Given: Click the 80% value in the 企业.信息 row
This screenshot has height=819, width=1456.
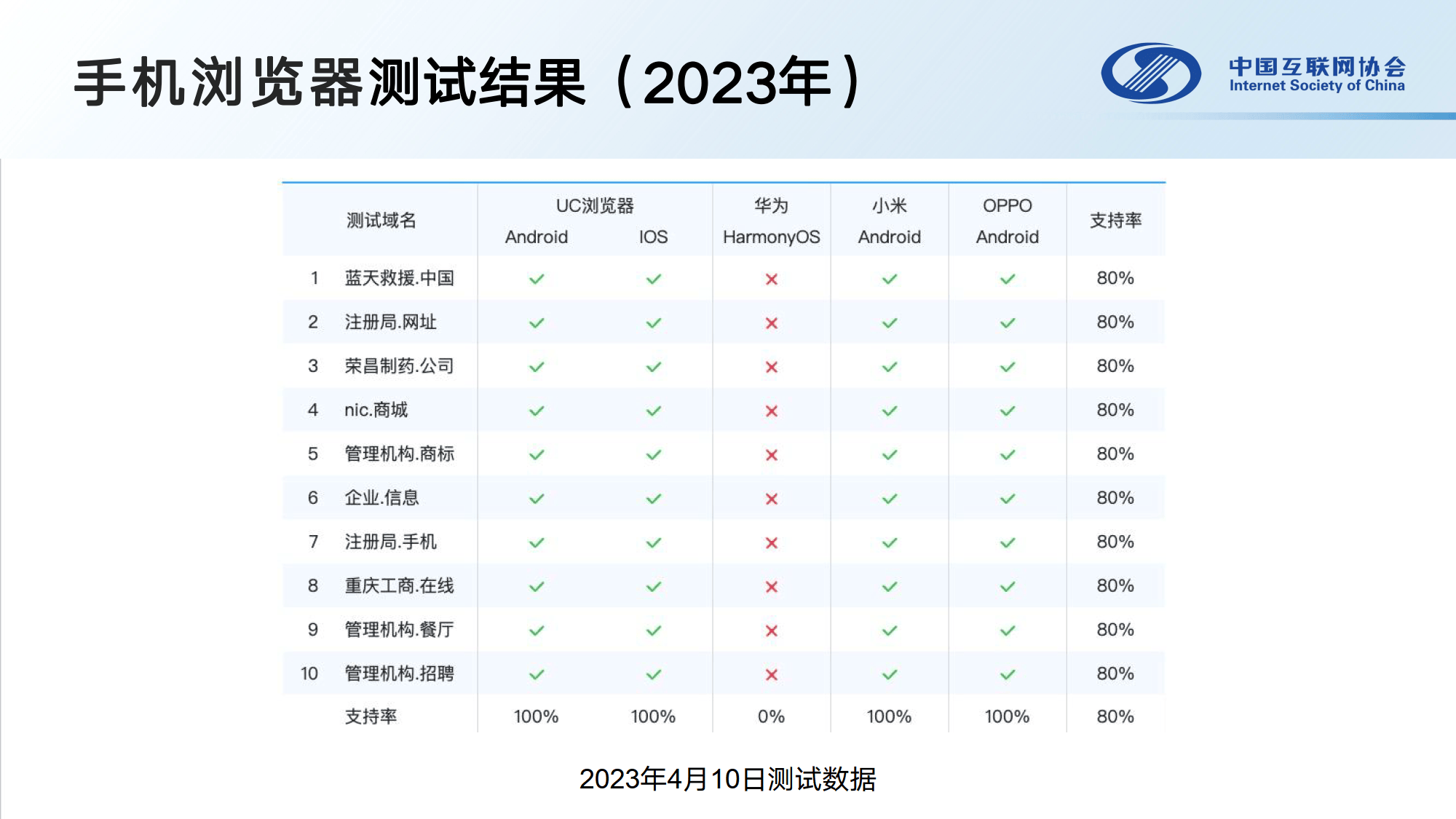Looking at the screenshot, I should tap(1115, 498).
